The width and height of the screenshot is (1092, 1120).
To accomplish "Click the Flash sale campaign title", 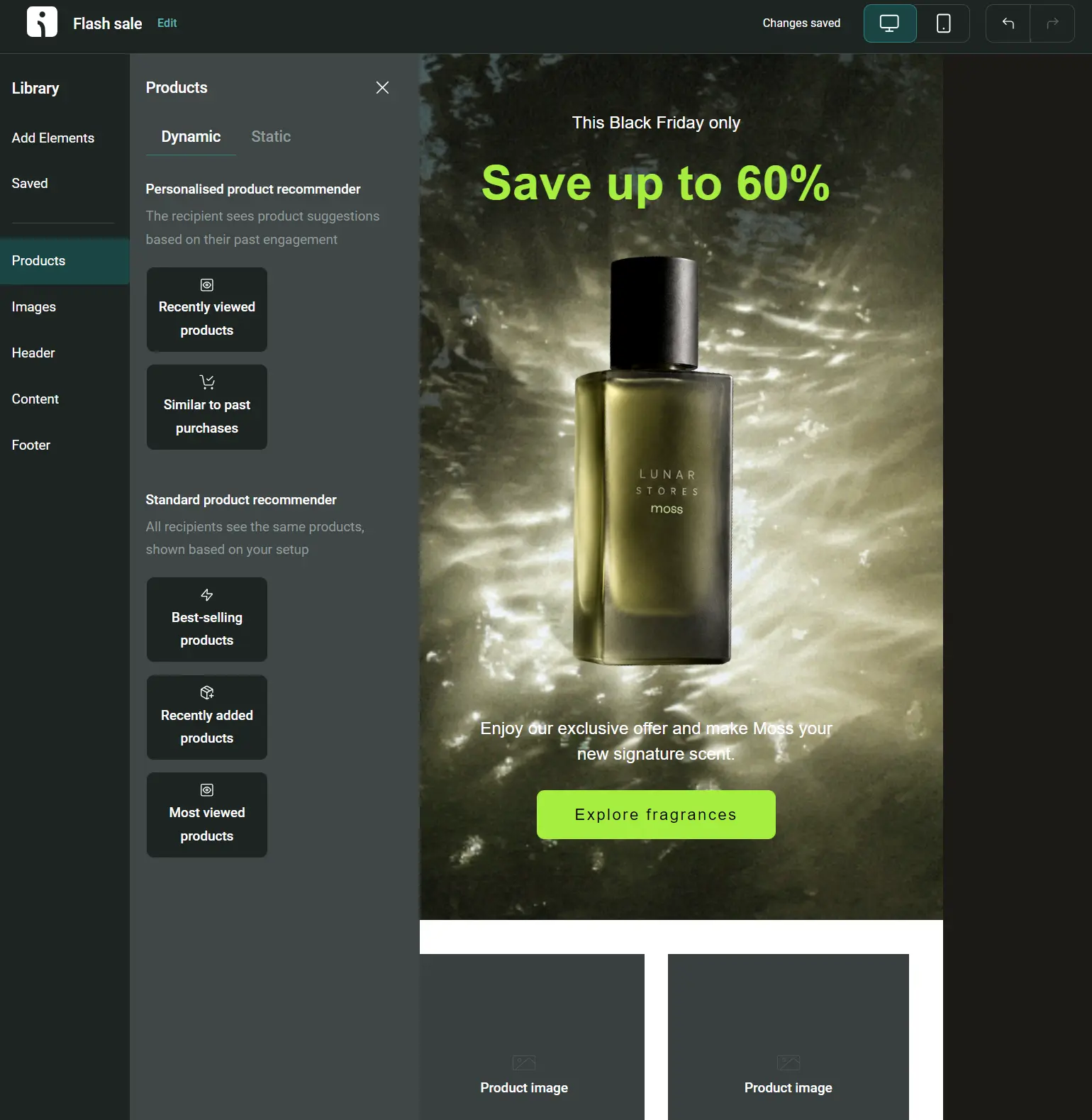I will 108,23.
